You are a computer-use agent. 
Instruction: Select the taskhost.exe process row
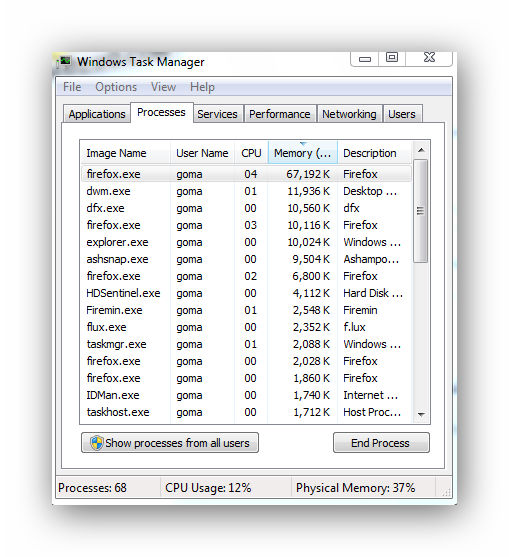[x=246, y=412]
